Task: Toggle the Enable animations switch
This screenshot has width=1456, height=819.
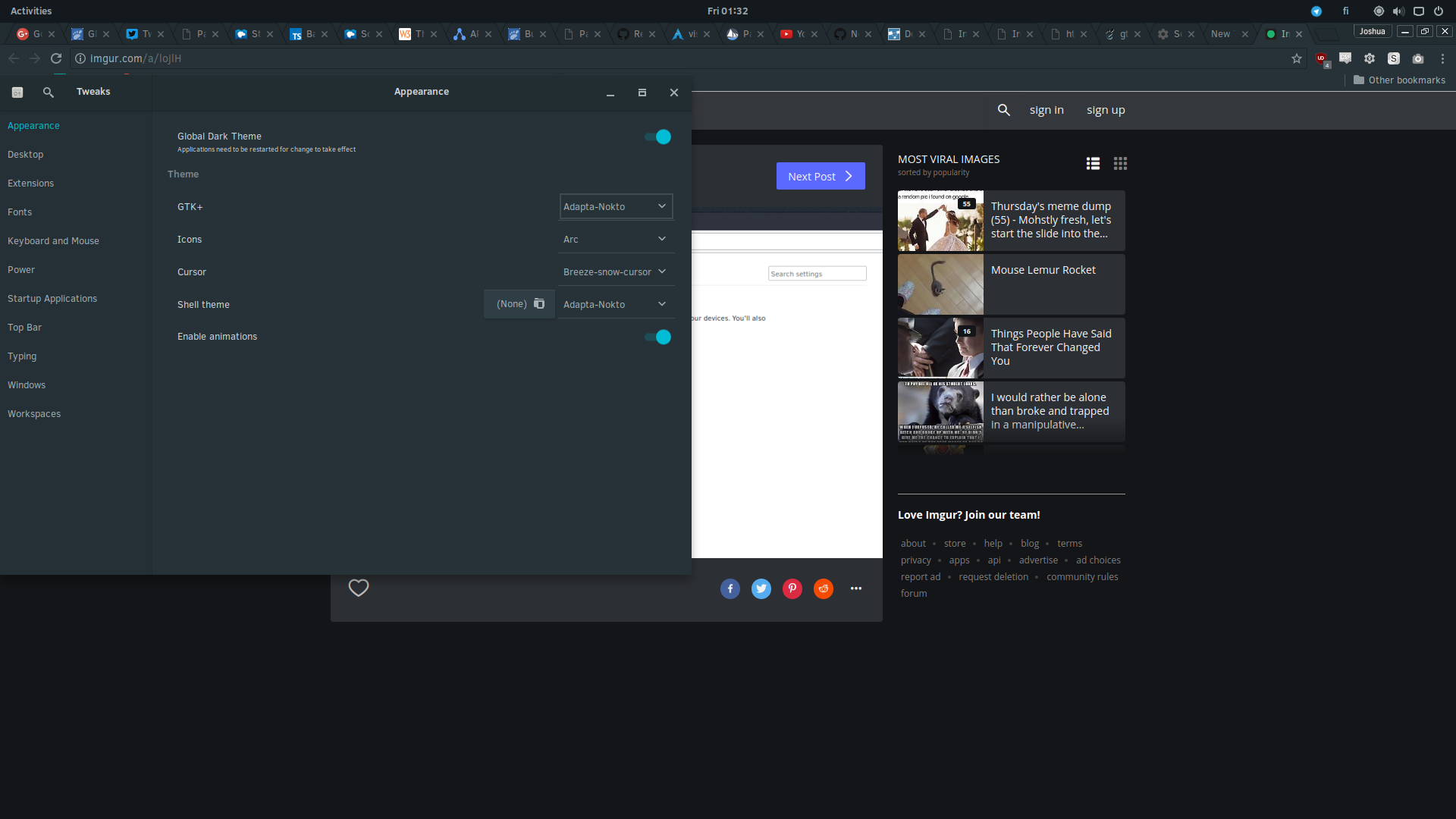Action: pos(657,337)
